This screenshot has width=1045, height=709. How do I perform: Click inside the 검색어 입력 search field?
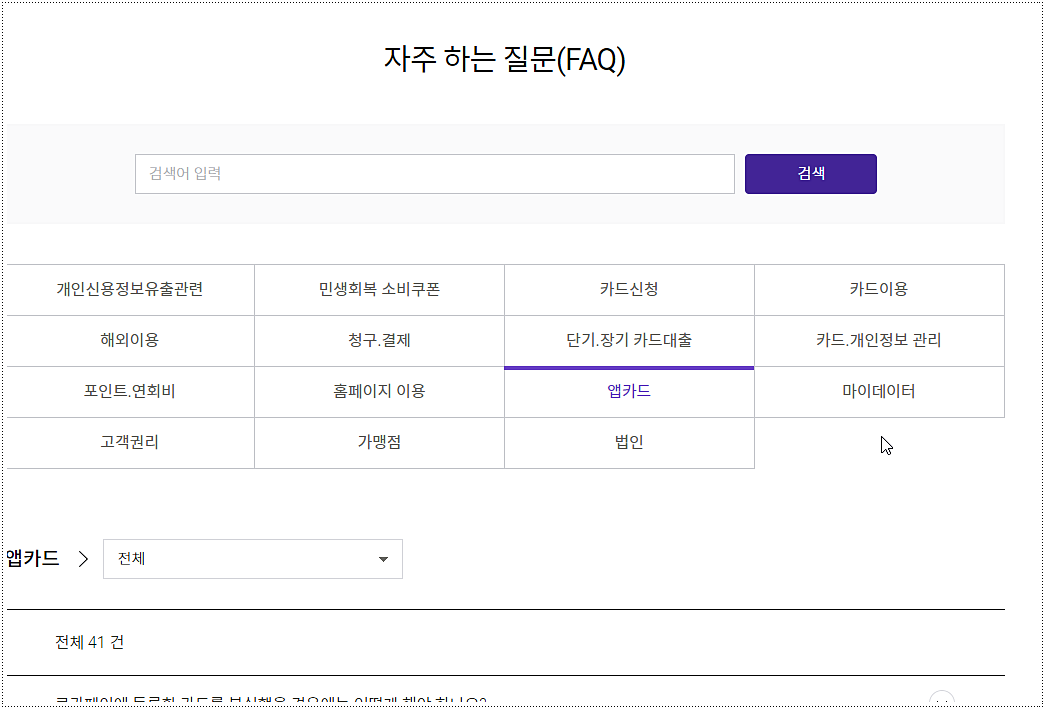point(435,173)
